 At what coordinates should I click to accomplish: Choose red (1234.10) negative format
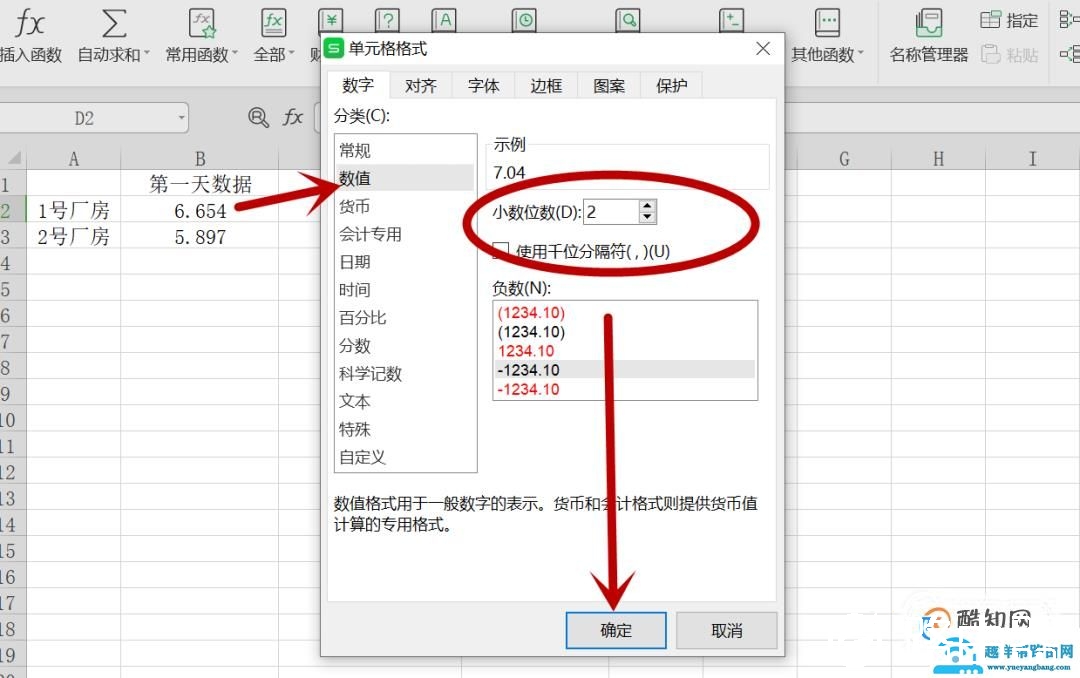pyautogui.click(x=625, y=313)
